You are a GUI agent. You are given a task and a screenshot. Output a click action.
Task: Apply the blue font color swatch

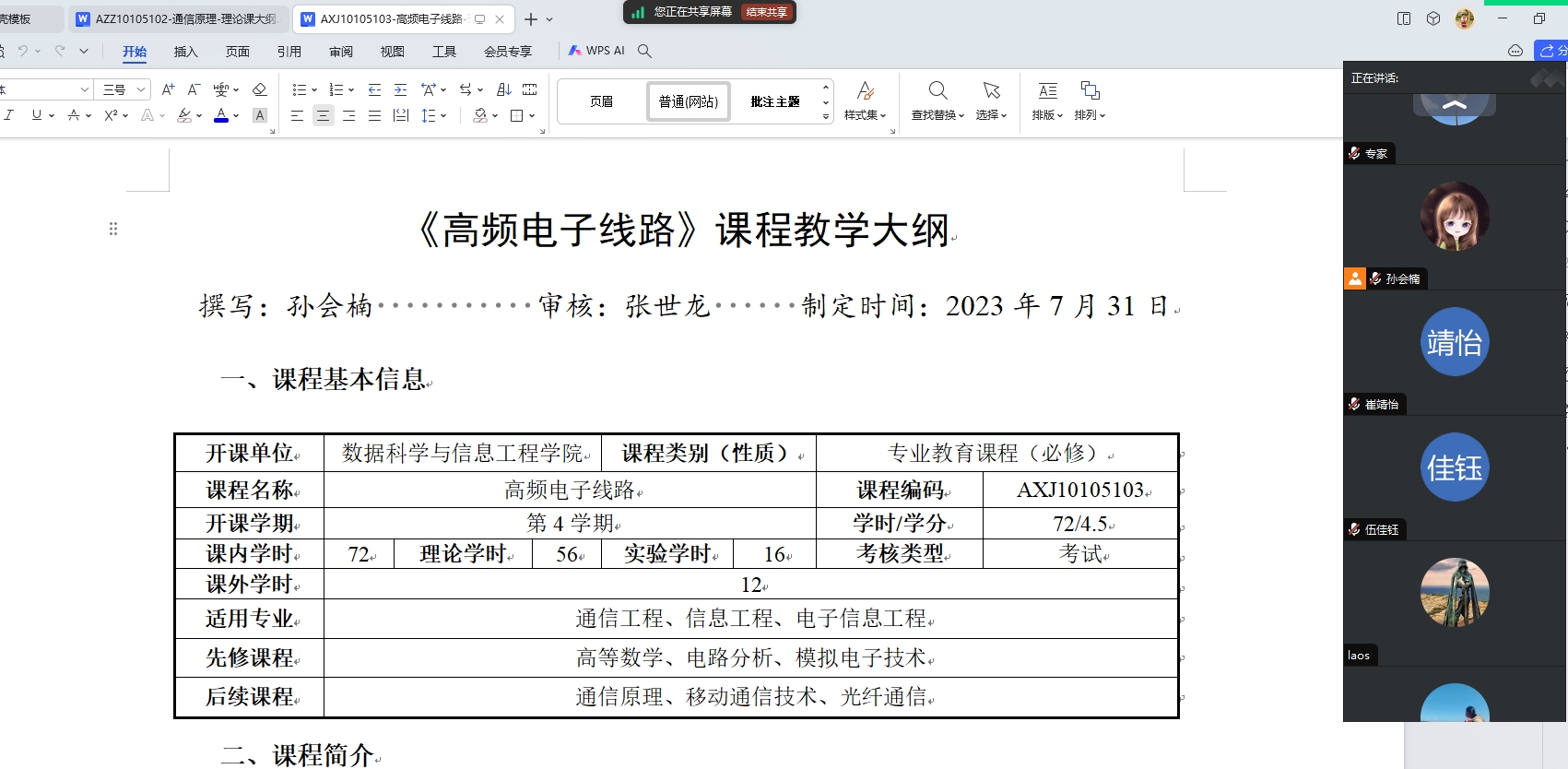click(x=221, y=115)
